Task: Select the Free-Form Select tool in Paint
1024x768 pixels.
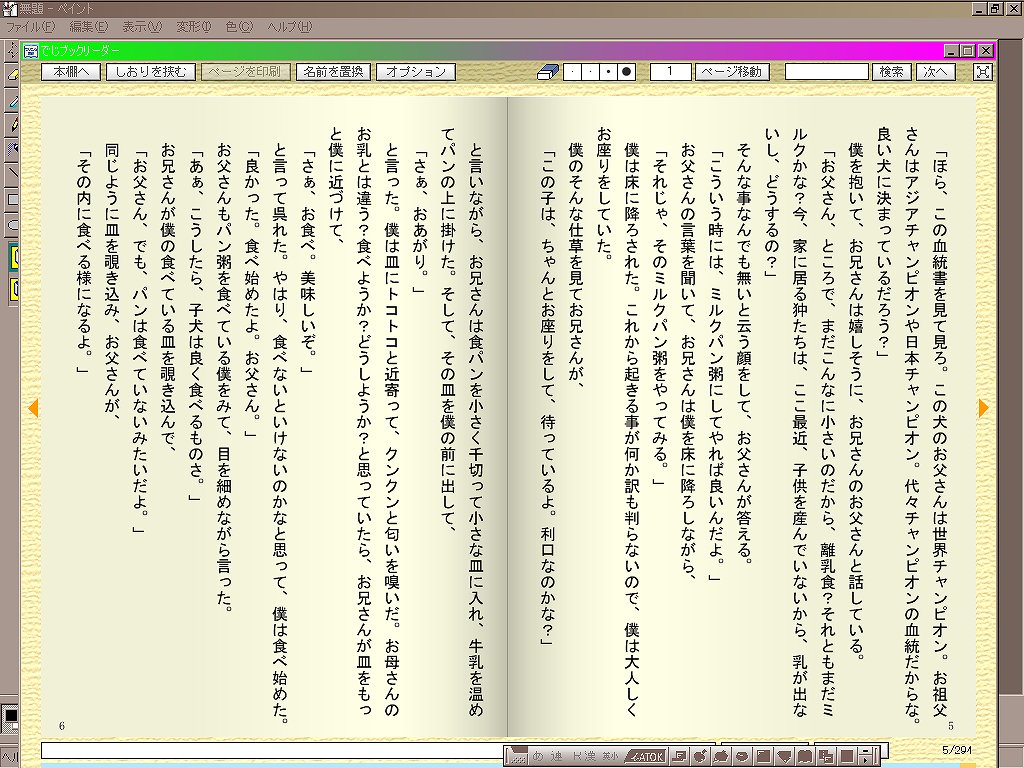Action: [x=12, y=50]
